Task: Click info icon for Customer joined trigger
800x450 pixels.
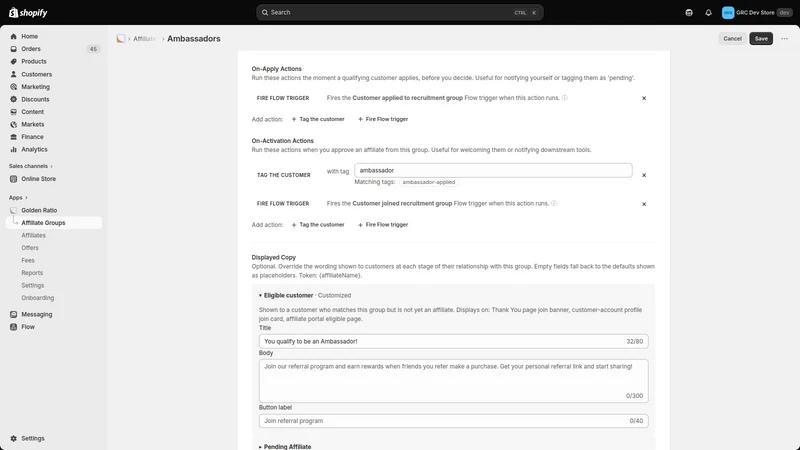Action: click(554, 204)
